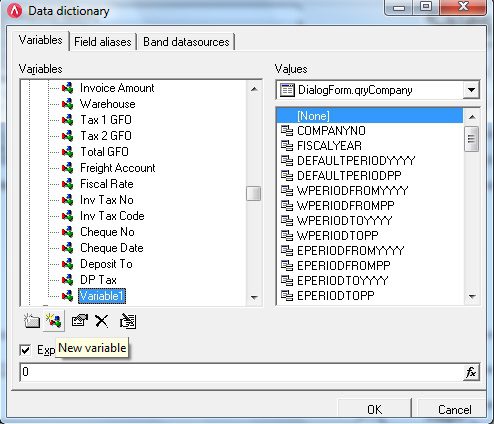Select the COMPANYNO field icon

[x=287, y=131]
